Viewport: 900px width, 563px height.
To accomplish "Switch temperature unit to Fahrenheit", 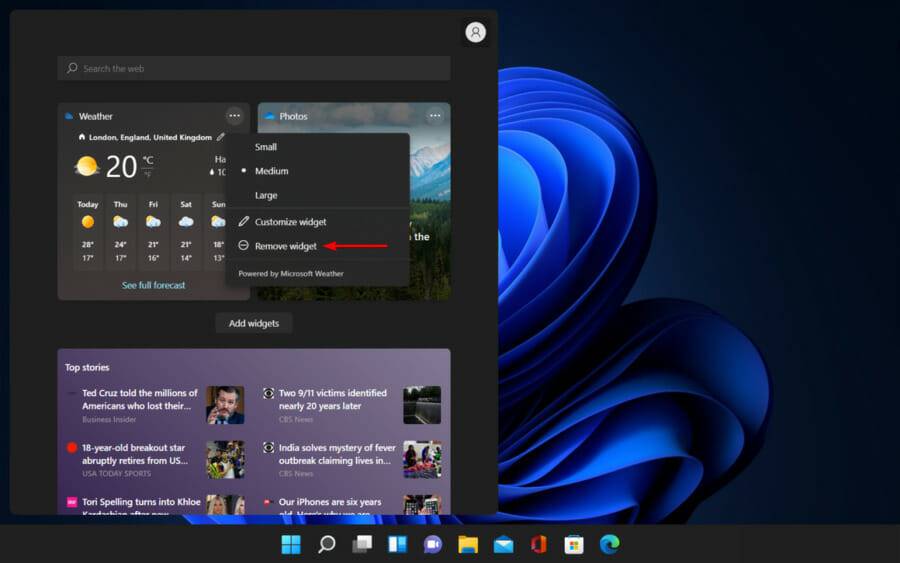I will pos(148,174).
